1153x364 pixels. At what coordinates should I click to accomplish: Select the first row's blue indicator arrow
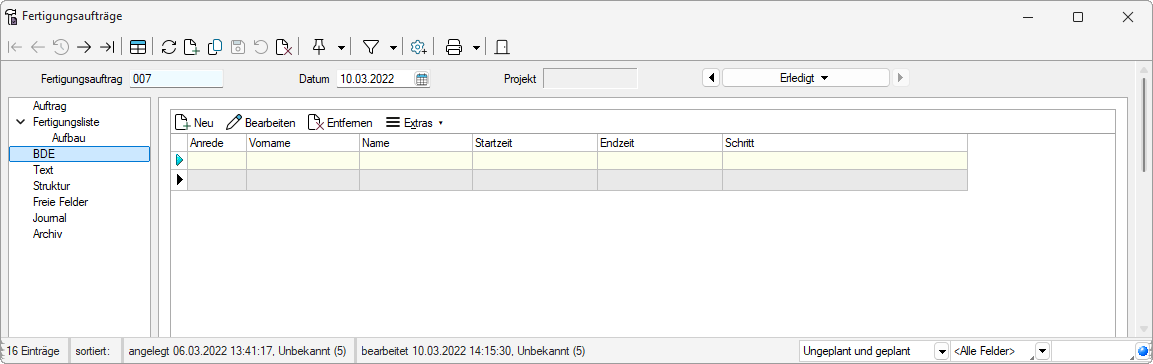point(179,160)
